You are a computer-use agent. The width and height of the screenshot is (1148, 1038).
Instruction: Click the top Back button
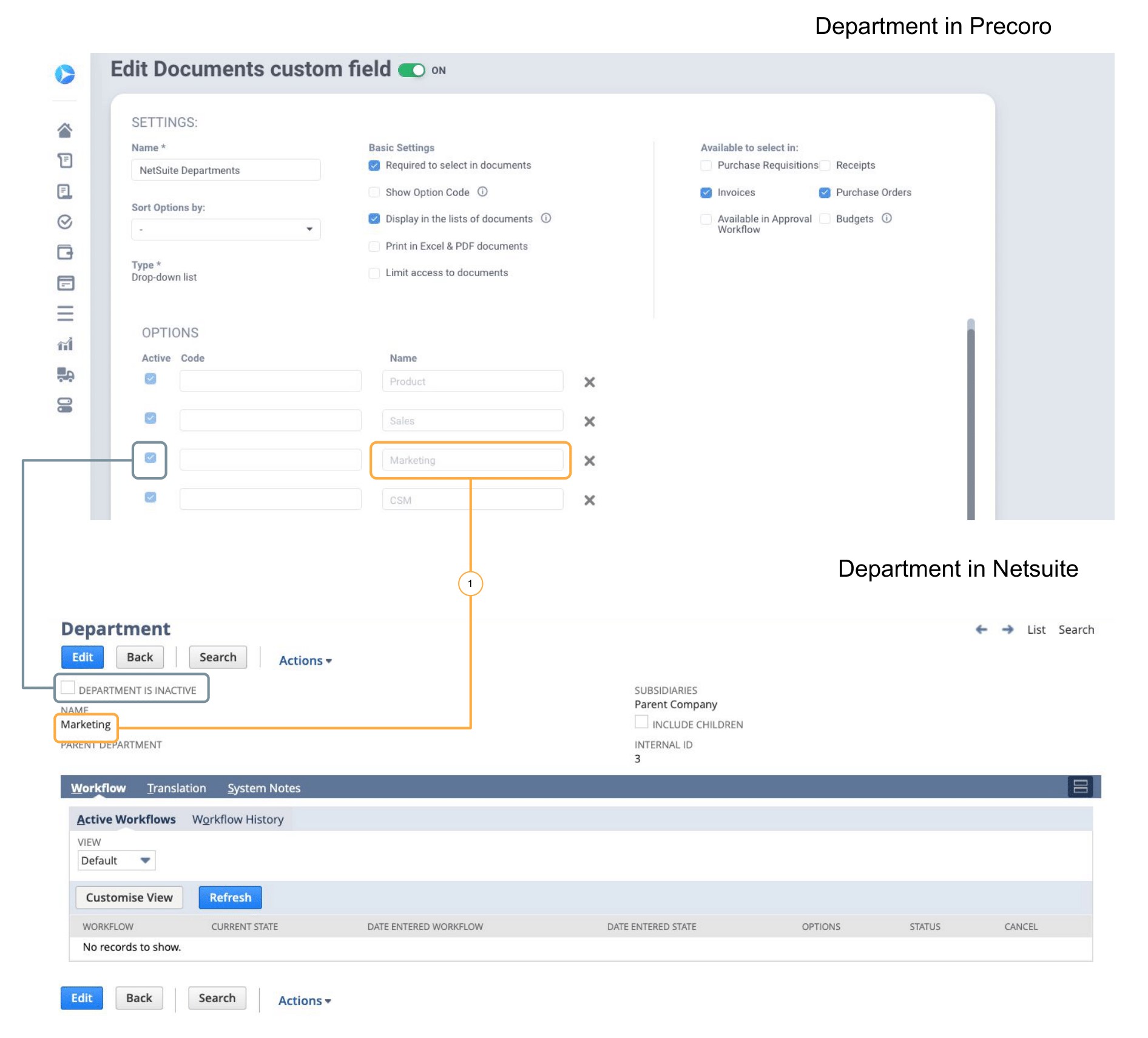click(140, 657)
